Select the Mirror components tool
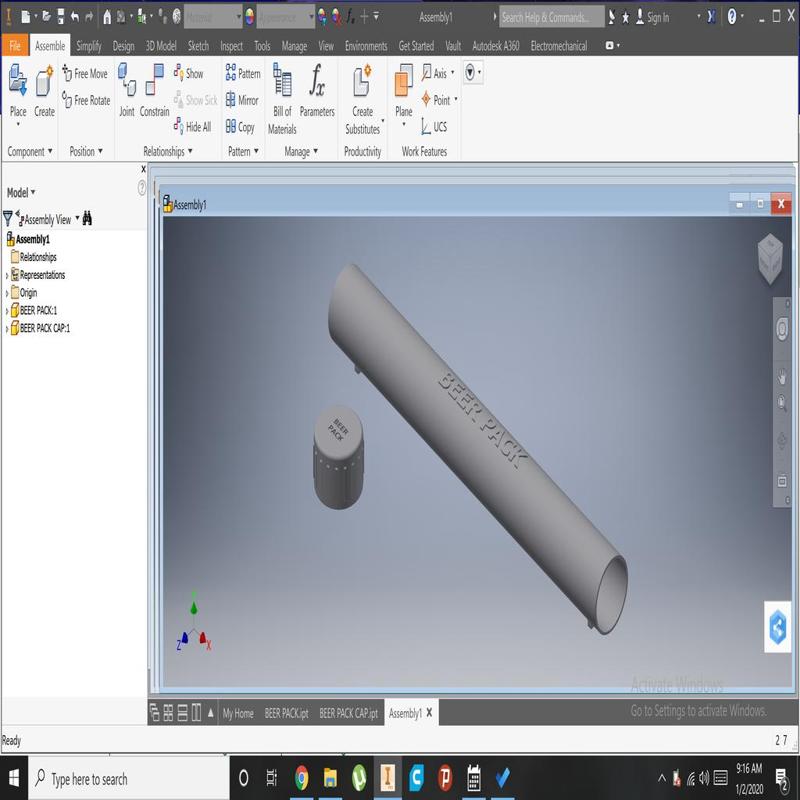800x800 pixels. pyautogui.click(x=242, y=100)
